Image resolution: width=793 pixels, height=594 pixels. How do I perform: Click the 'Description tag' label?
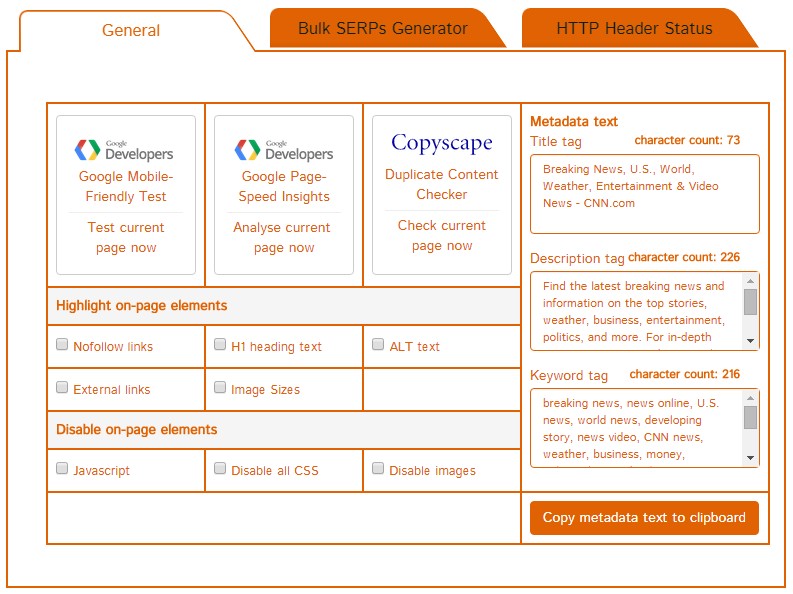pyautogui.click(x=578, y=258)
